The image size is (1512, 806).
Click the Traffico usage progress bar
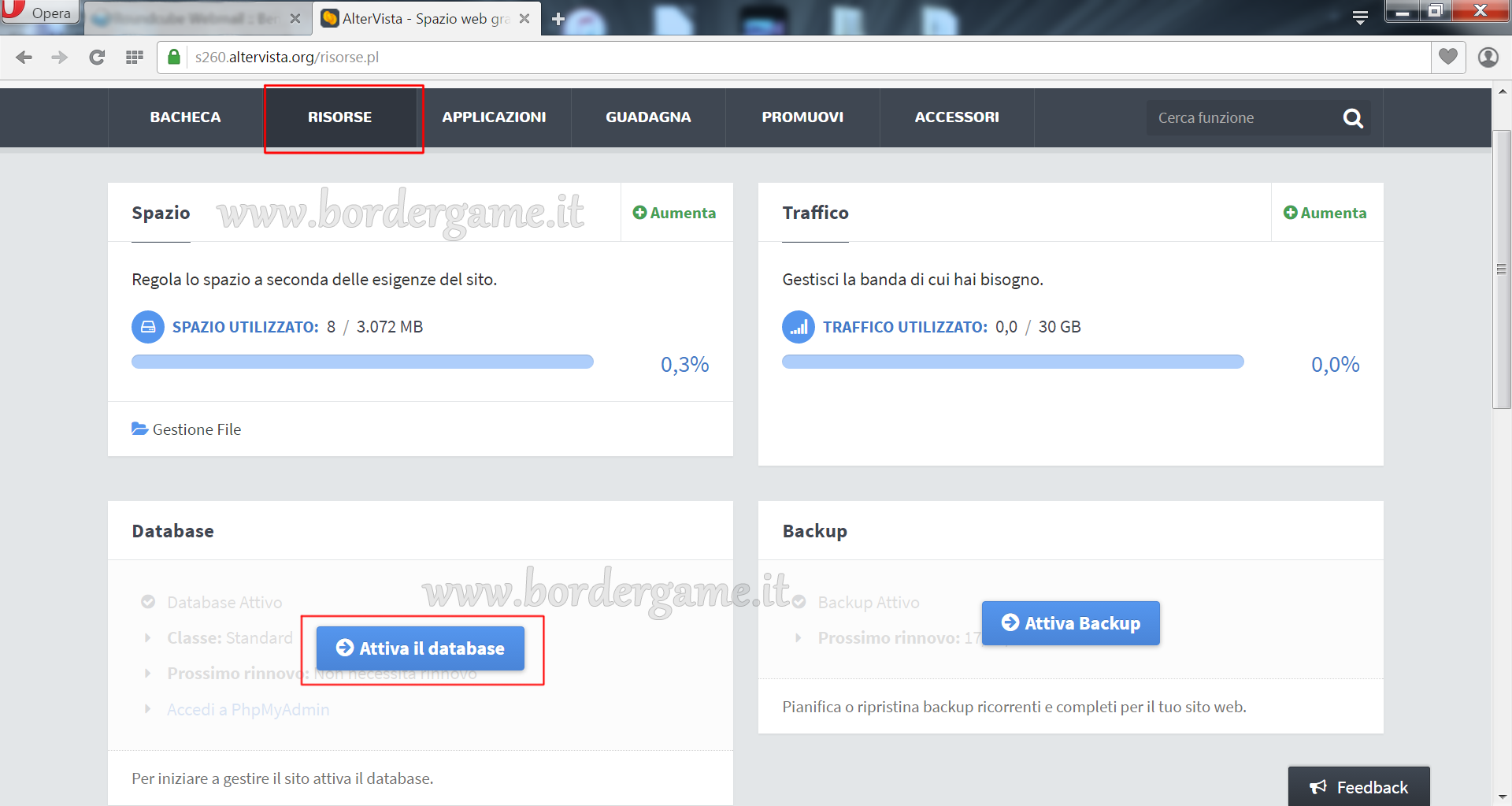[1013, 362]
